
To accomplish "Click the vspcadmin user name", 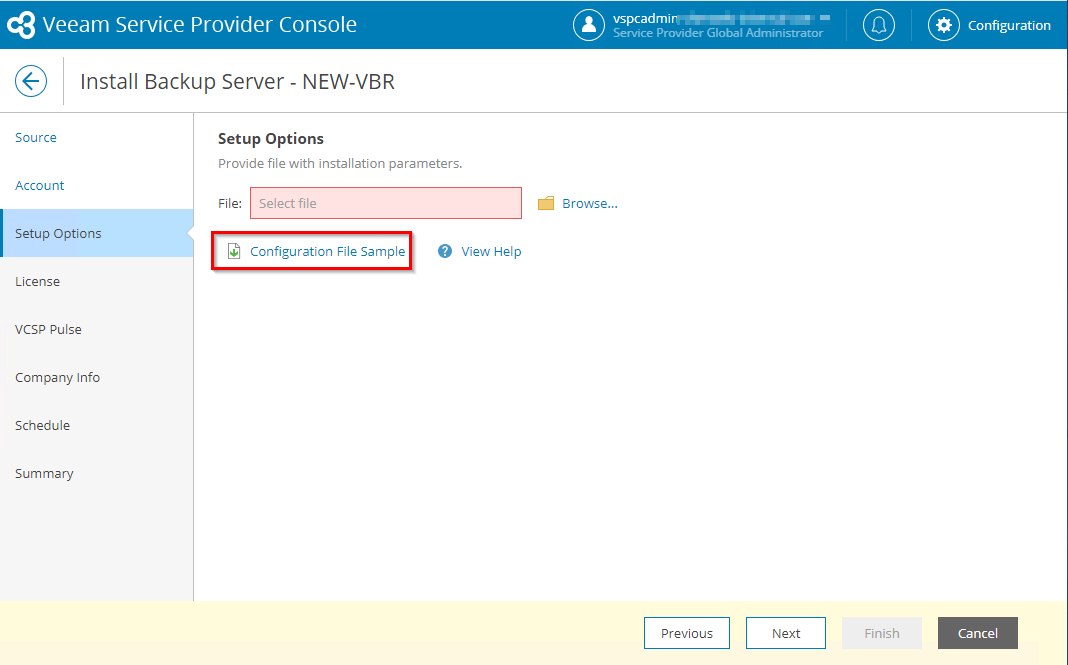I will [x=645, y=18].
